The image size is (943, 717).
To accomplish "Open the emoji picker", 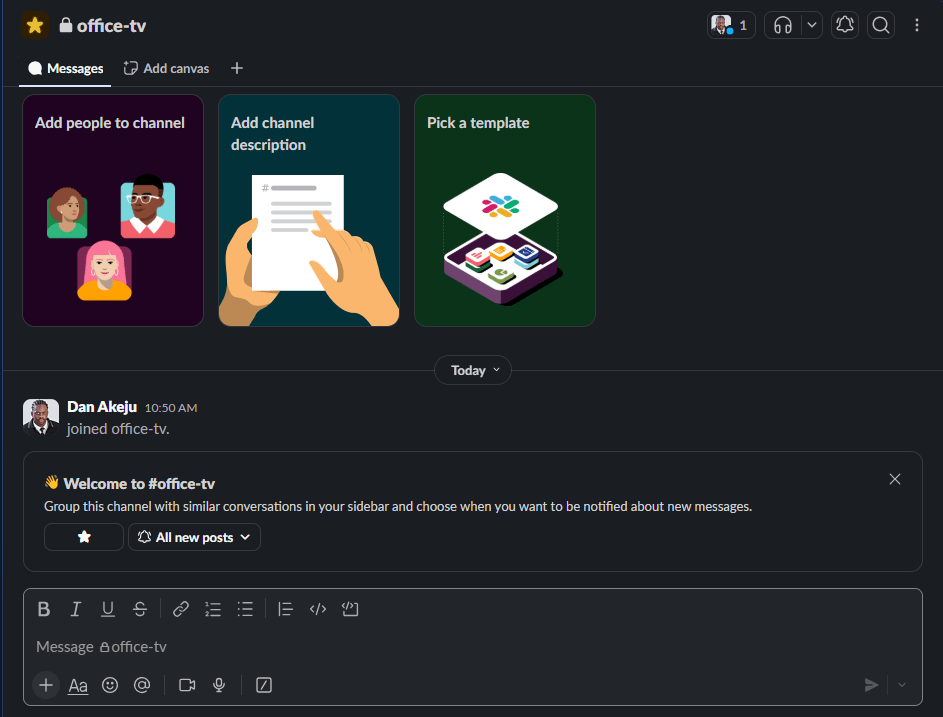I will click(110, 685).
